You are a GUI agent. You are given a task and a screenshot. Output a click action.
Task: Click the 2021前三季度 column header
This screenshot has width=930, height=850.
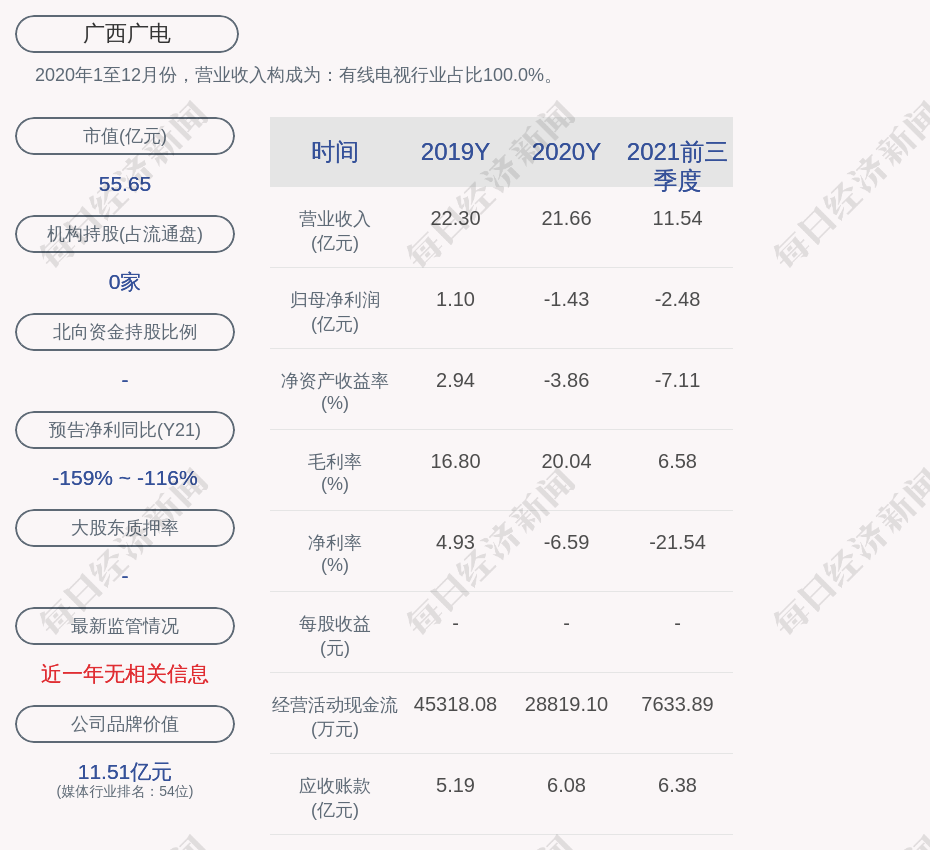677,166
